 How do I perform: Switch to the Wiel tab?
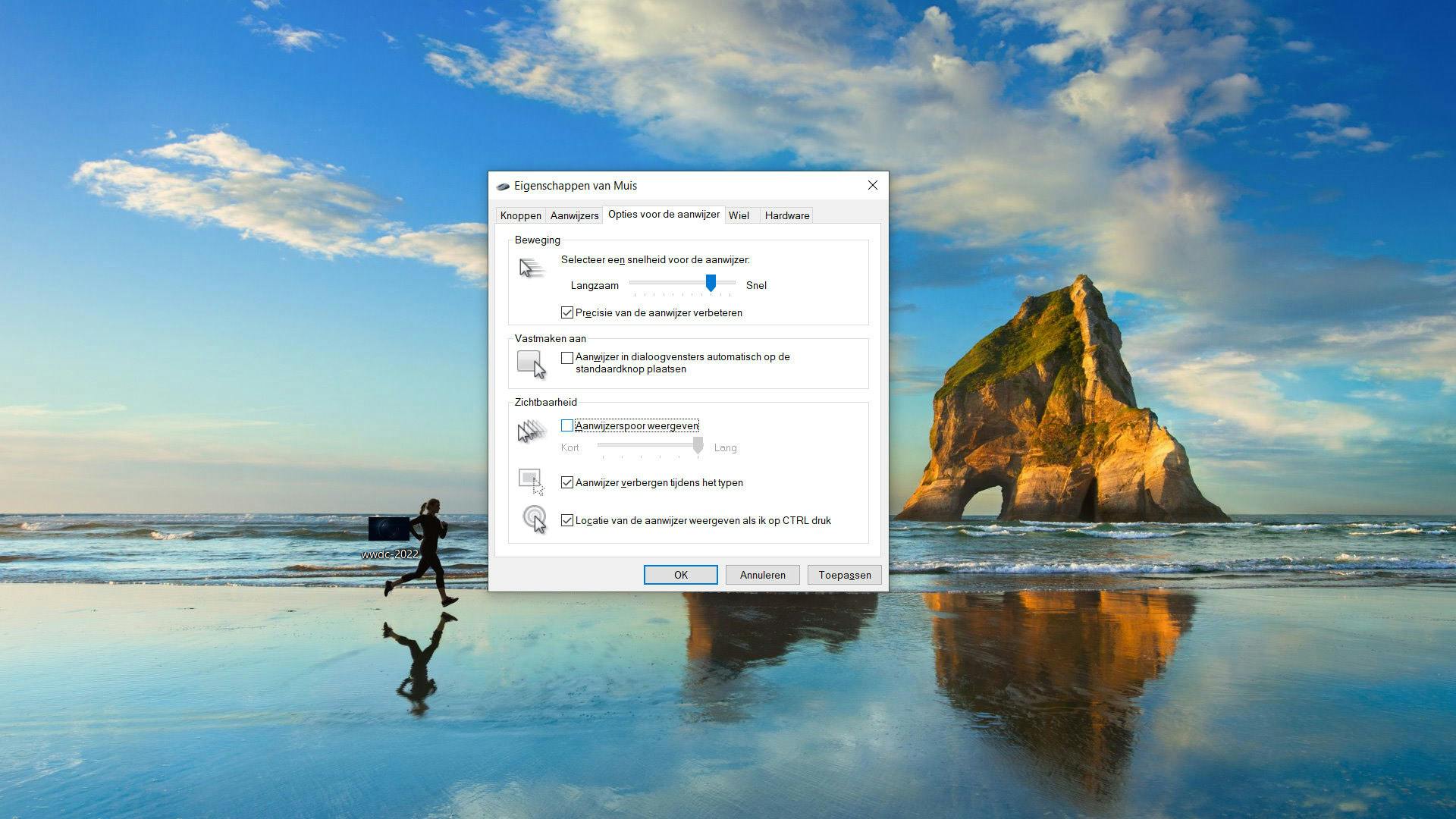tap(739, 215)
